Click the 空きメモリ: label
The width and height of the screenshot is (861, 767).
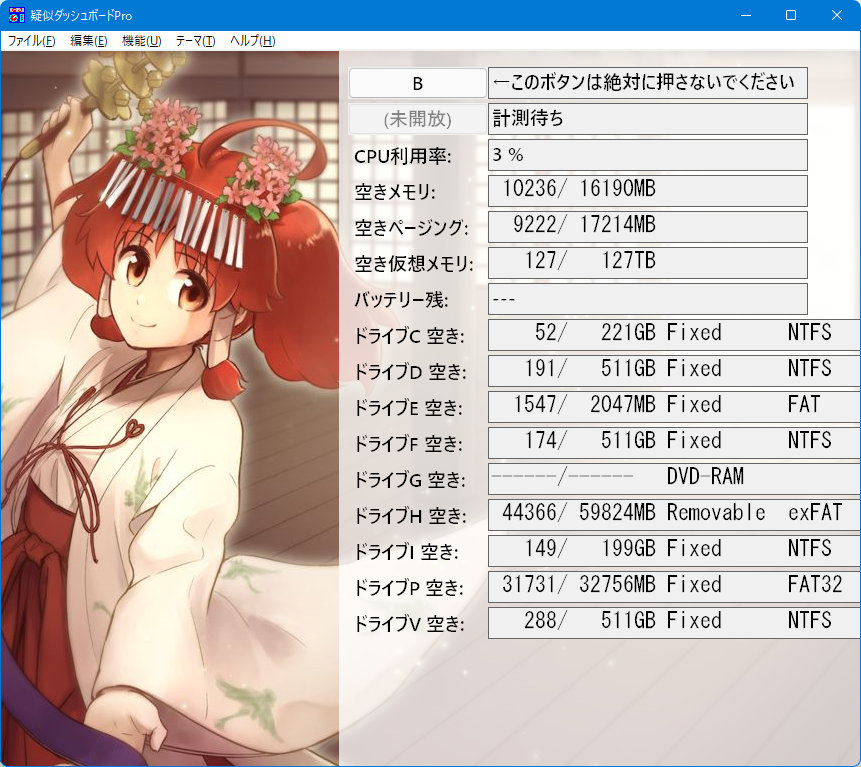pos(395,192)
